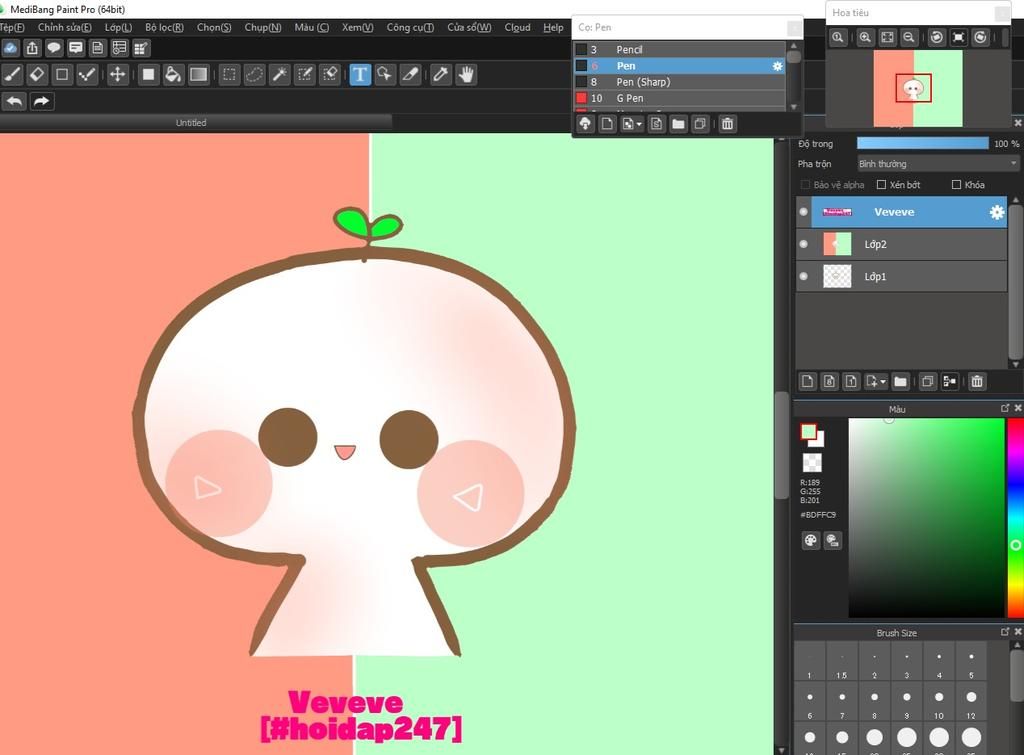Delete the selected layer with the trash icon

click(x=977, y=381)
